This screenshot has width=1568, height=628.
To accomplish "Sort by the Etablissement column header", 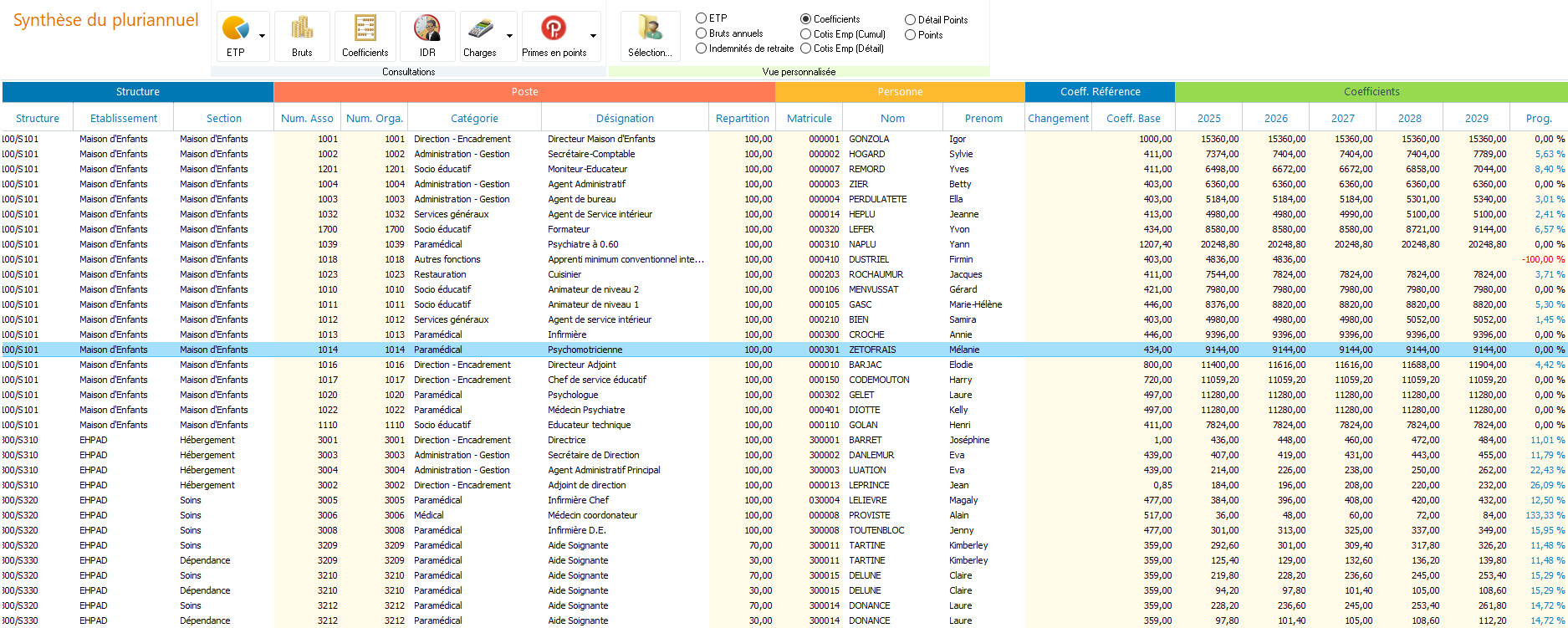I will point(124,118).
